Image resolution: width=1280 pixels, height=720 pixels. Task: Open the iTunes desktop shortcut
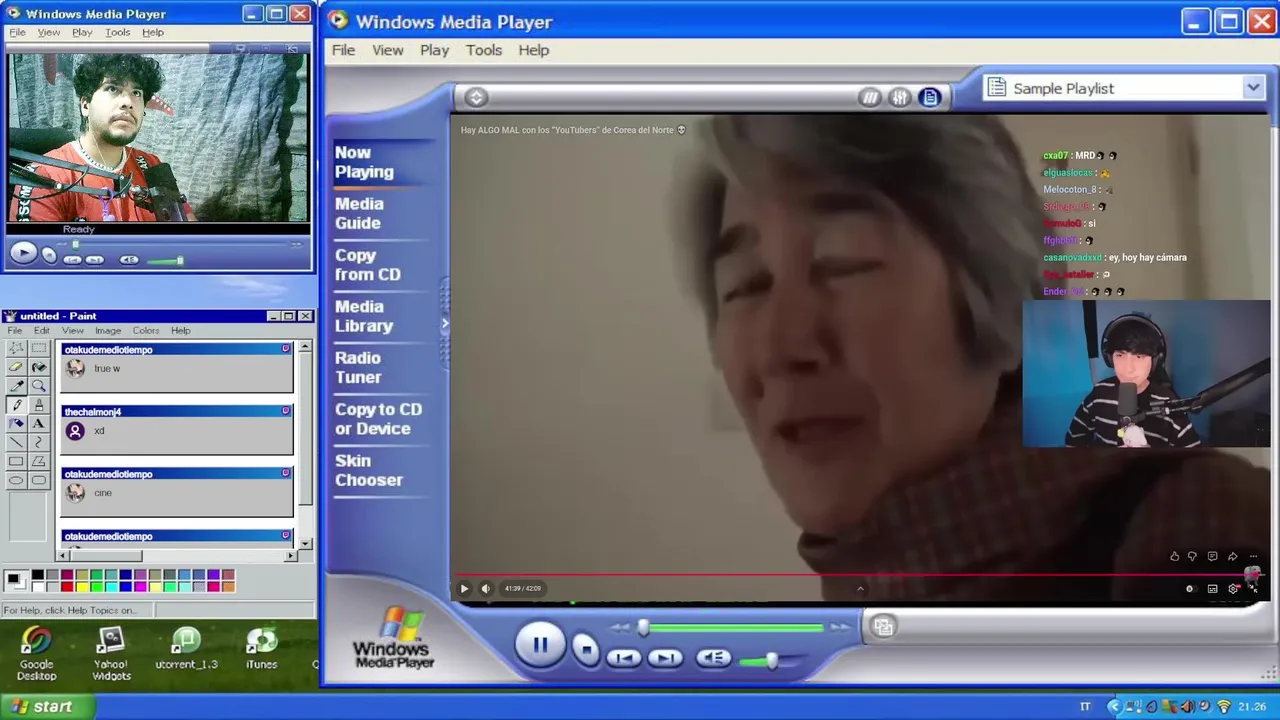[x=262, y=649]
